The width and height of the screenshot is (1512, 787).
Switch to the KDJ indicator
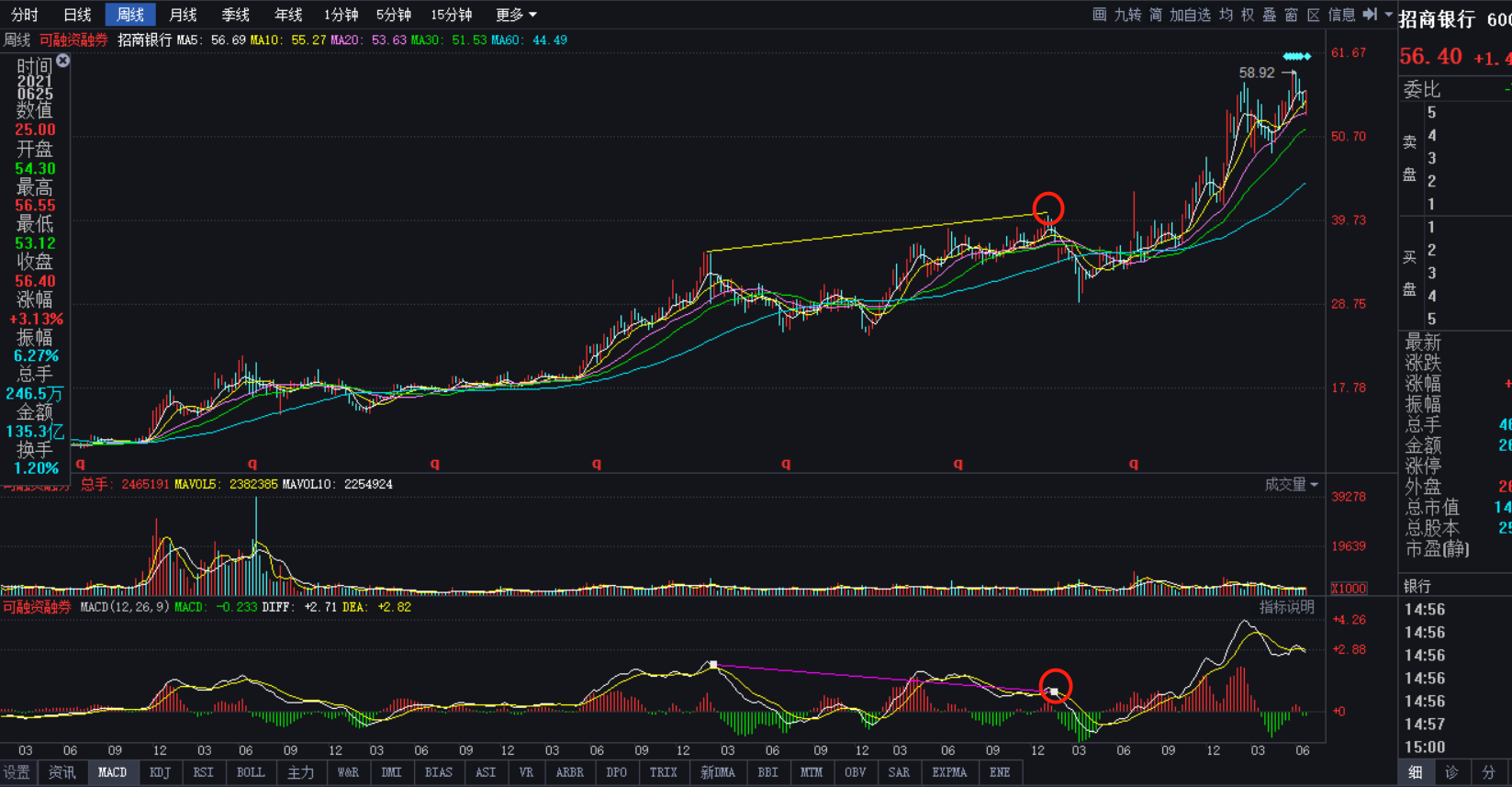160,772
